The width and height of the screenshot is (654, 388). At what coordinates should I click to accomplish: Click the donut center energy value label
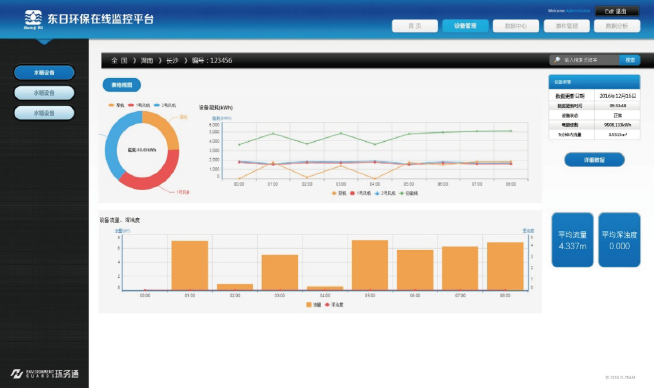(142, 150)
